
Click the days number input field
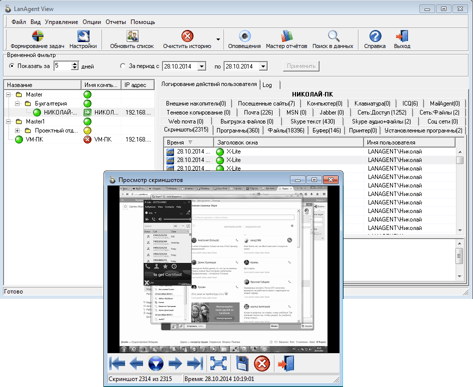pyautogui.click(x=63, y=66)
